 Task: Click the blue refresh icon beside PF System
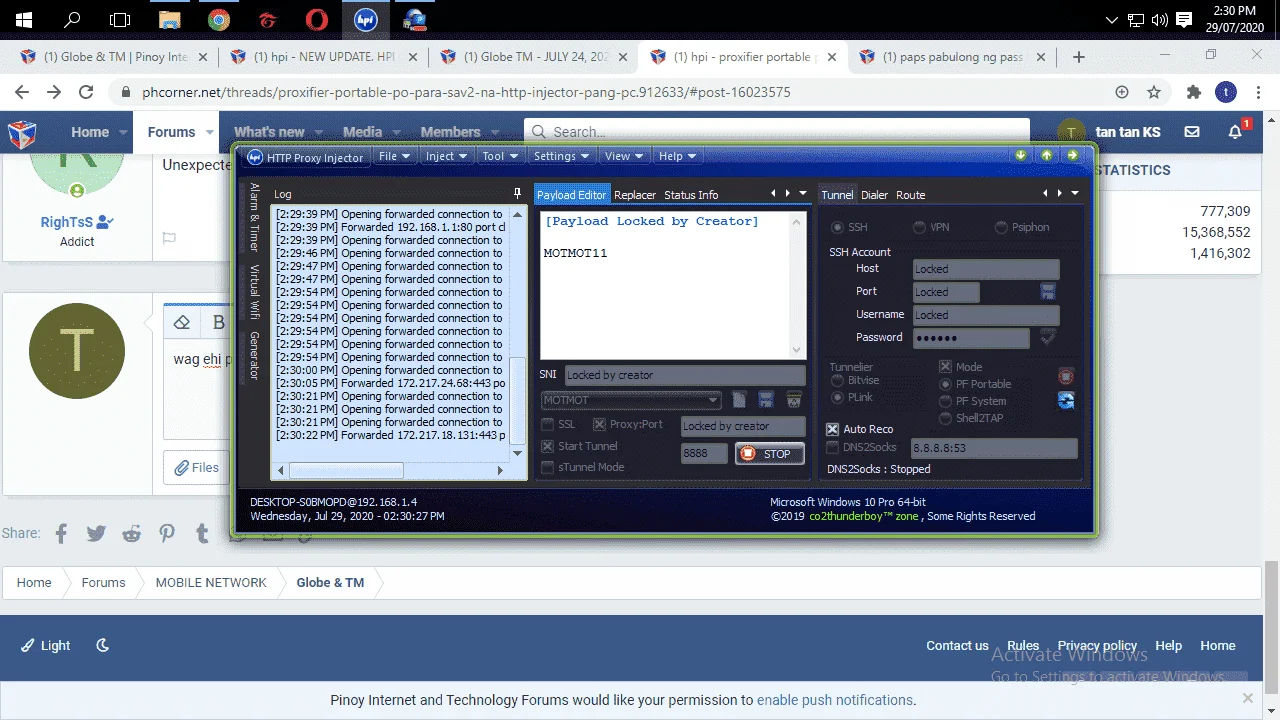tap(1066, 401)
